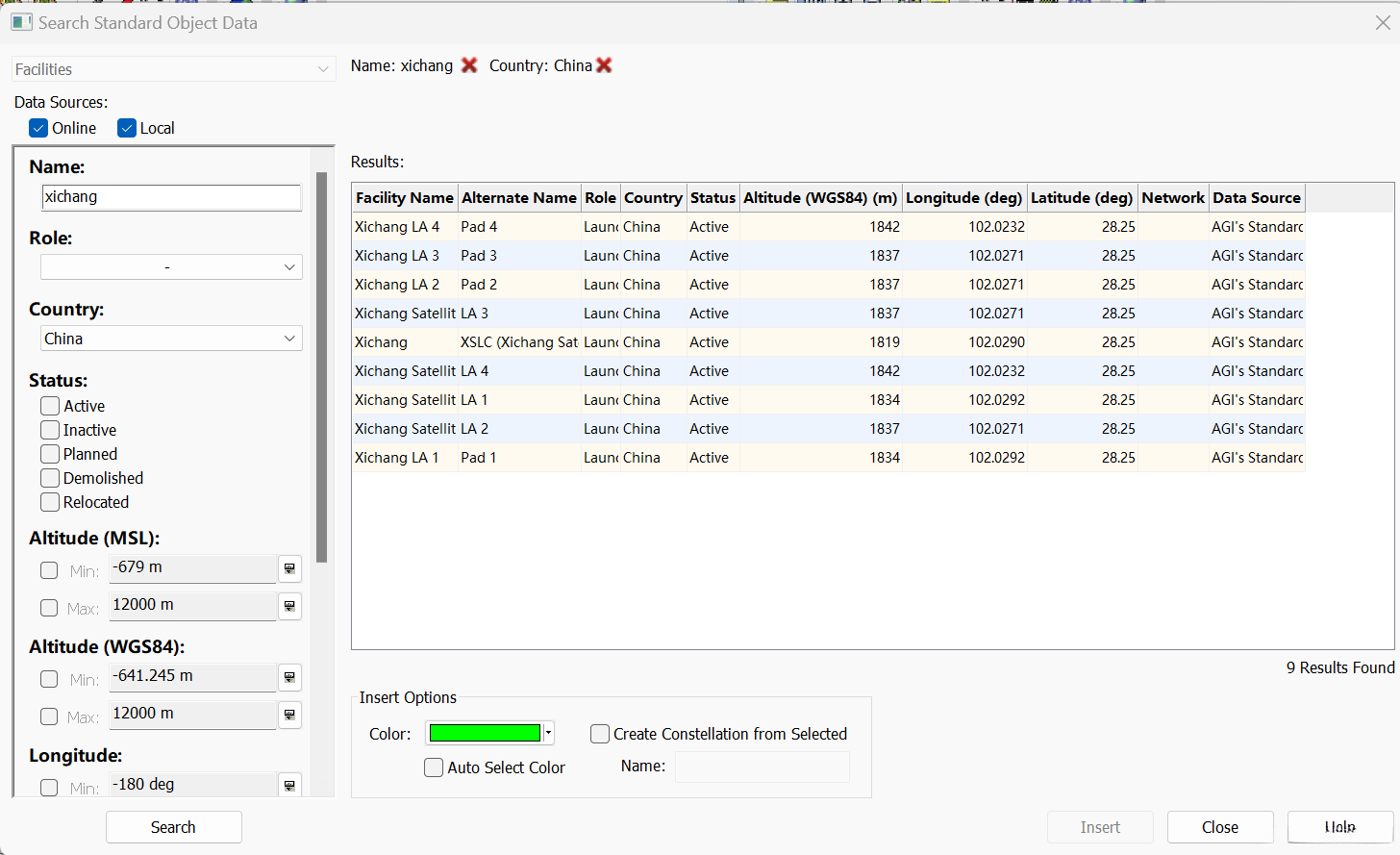Select the Pad 1 alternate name cell
1400x855 pixels.
click(519, 458)
